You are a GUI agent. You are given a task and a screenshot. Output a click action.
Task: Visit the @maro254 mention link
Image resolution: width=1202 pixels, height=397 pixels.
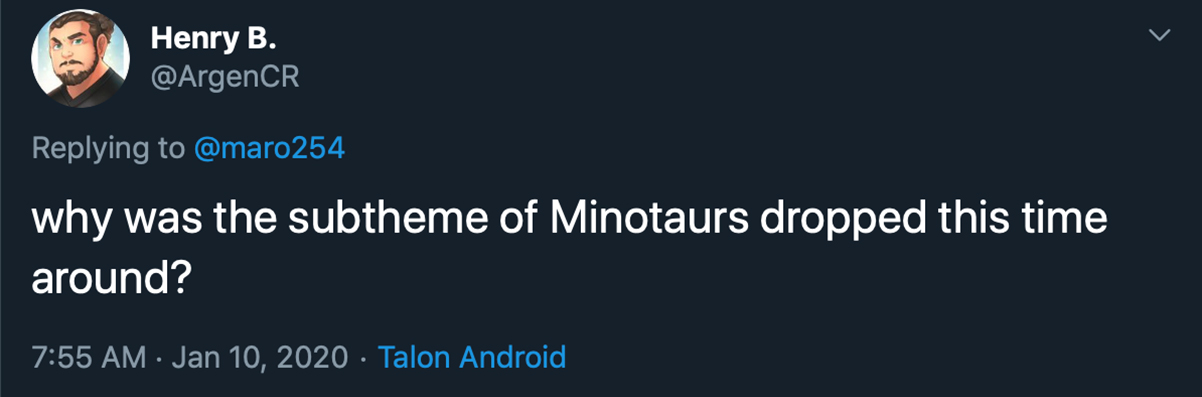pos(269,148)
